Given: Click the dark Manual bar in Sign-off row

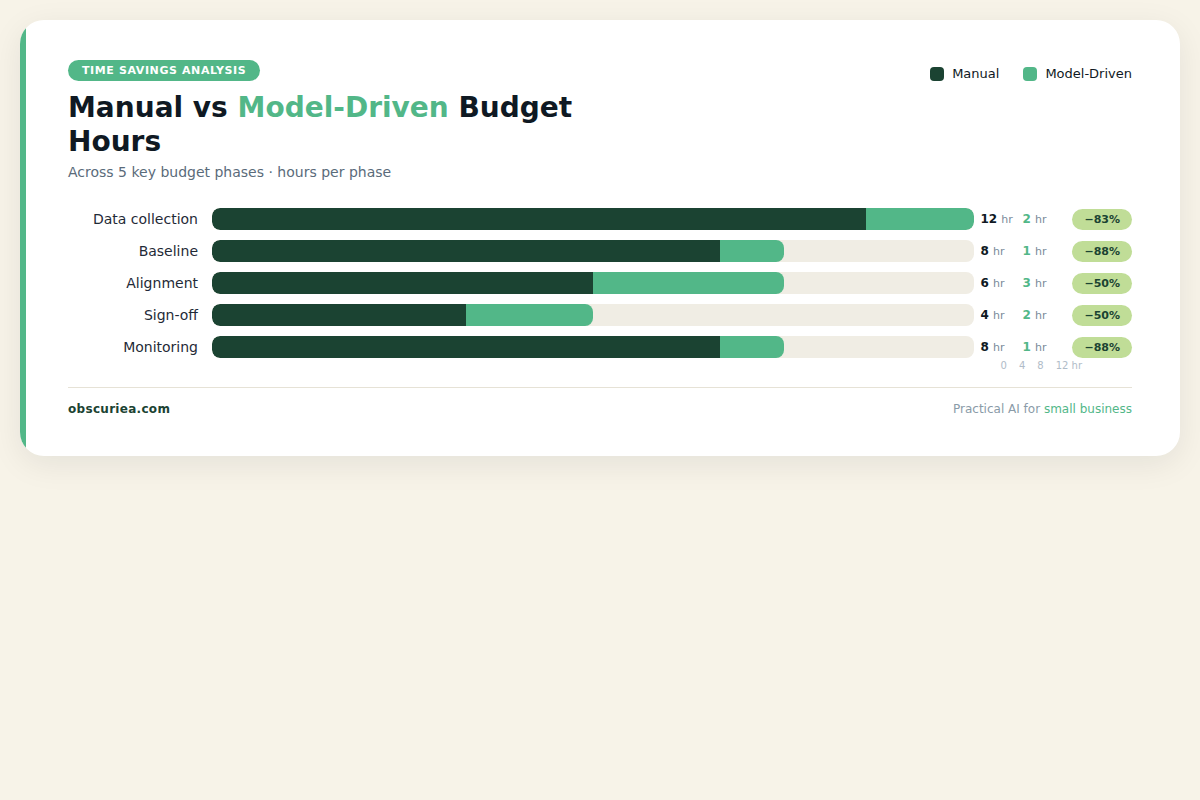Looking at the screenshot, I should coord(339,315).
